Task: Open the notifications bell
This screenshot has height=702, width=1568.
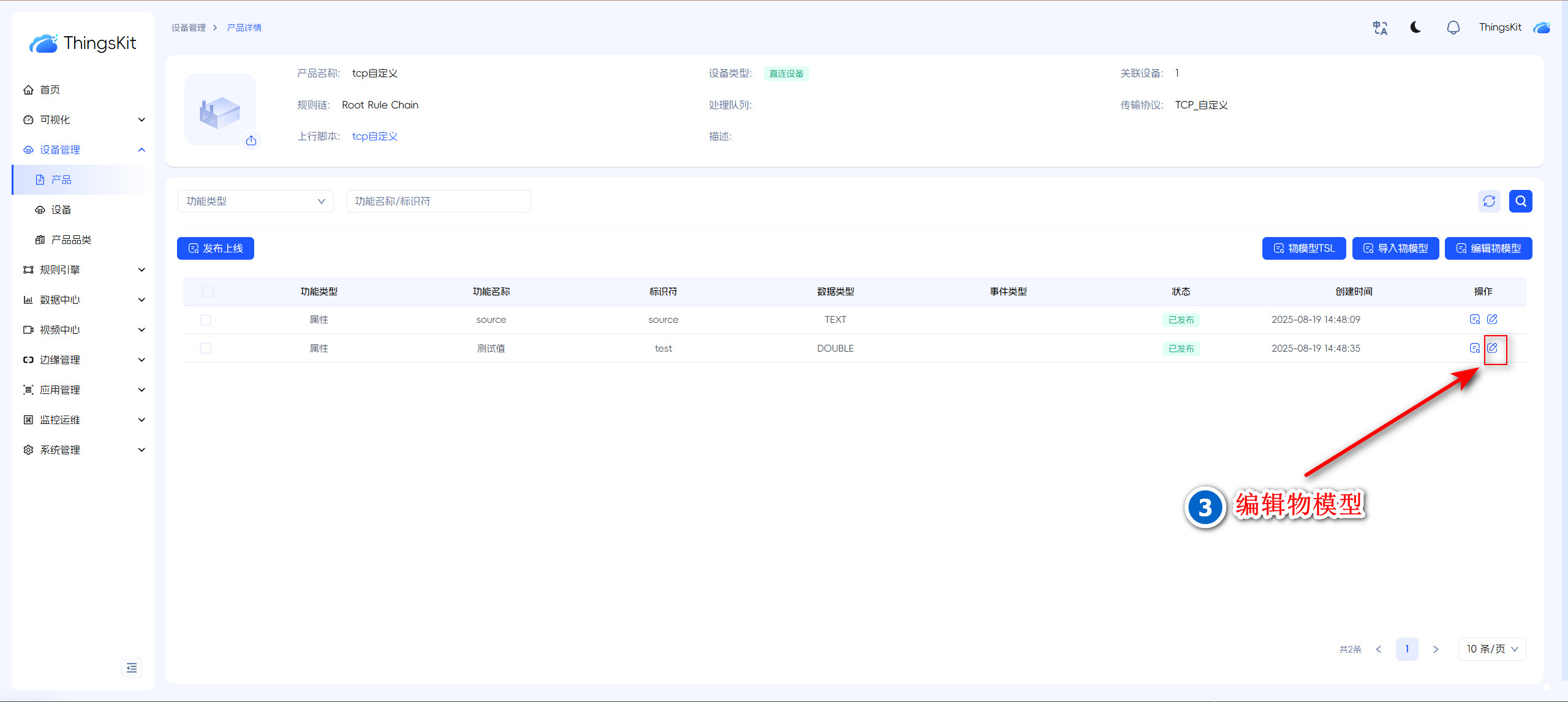Action: [1453, 28]
